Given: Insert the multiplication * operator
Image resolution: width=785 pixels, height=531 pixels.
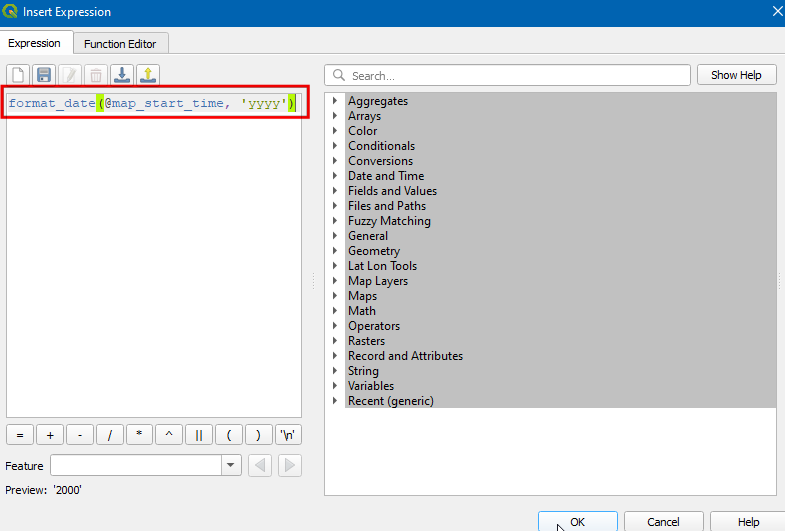Looking at the screenshot, I should [x=139, y=435].
